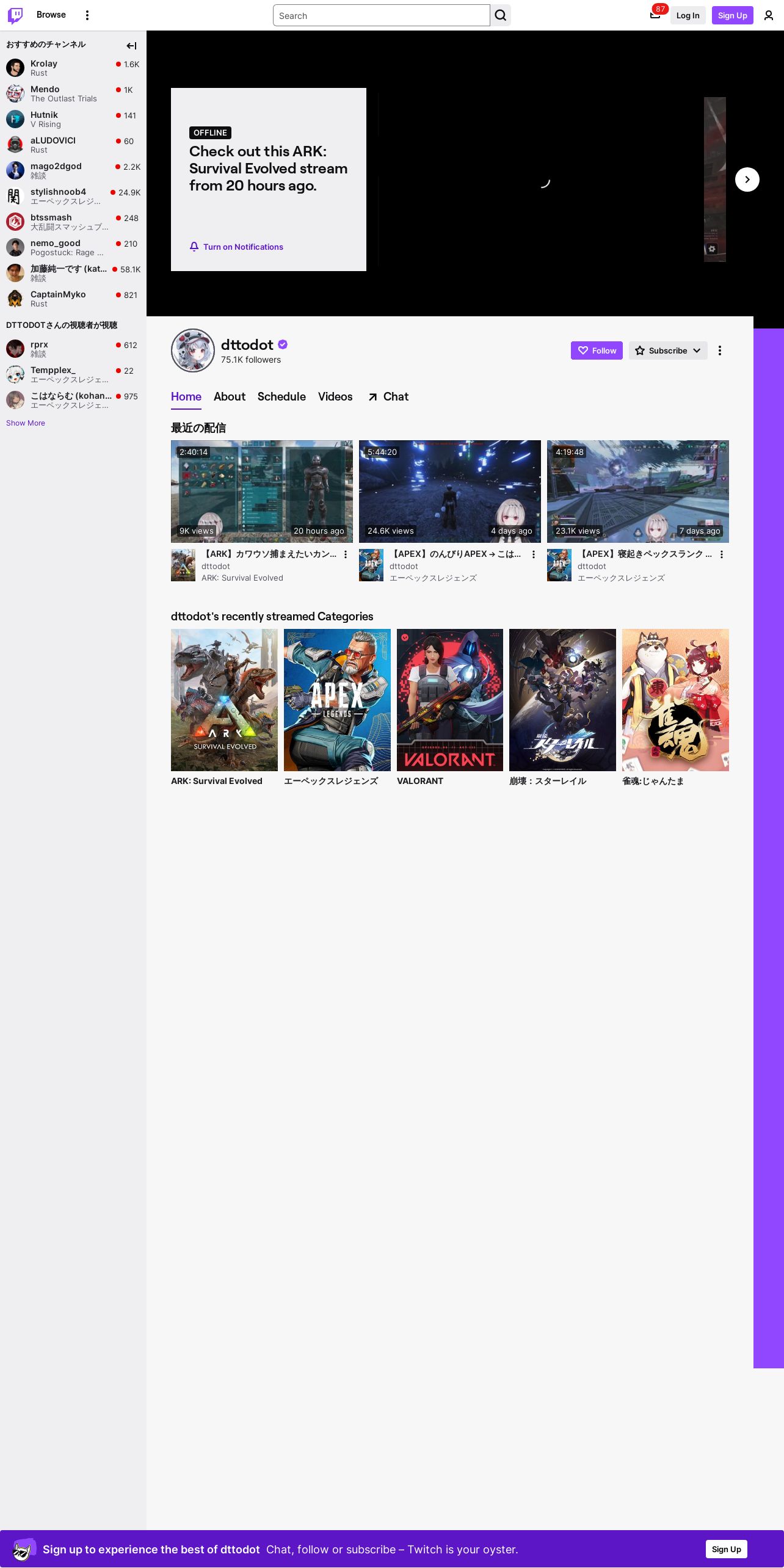Viewport: 784px width, 1568px height.
Task: Open options for the 寝起きペックスランク video
Action: click(722, 554)
